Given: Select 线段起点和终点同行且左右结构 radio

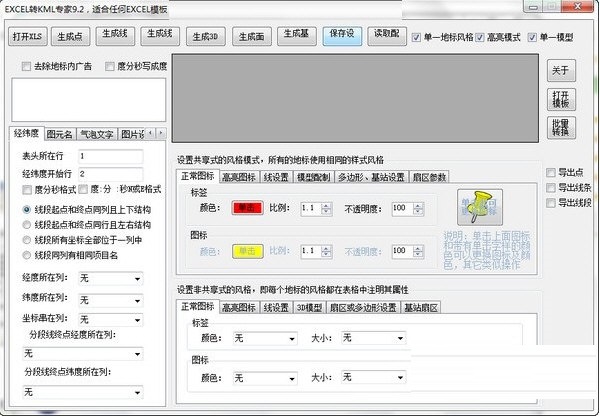Looking at the screenshot, I should (x=26, y=225).
